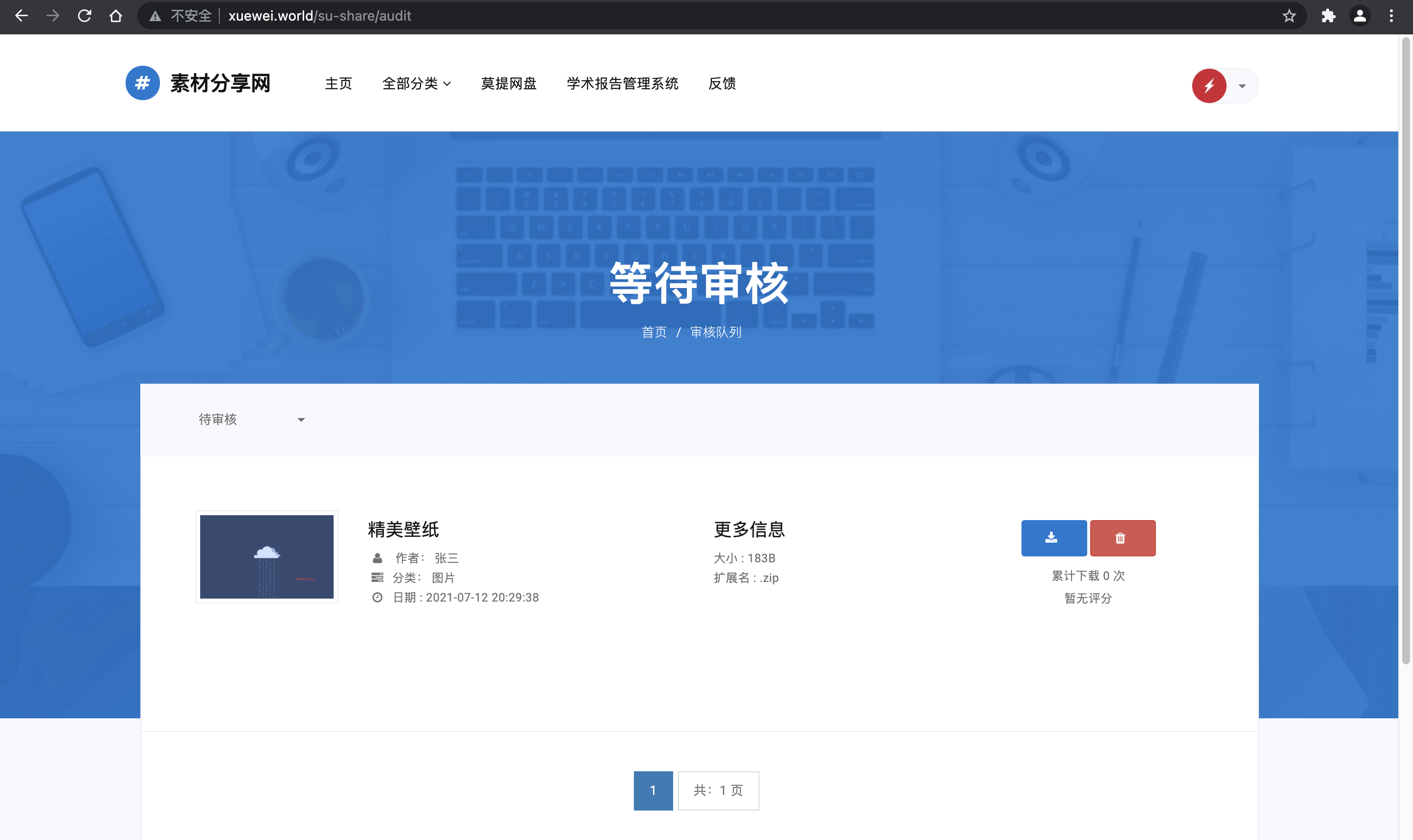Click the 精美壁纸 preview thumbnail
Viewport: 1413px width, 840px height.
(x=266, y=556)
